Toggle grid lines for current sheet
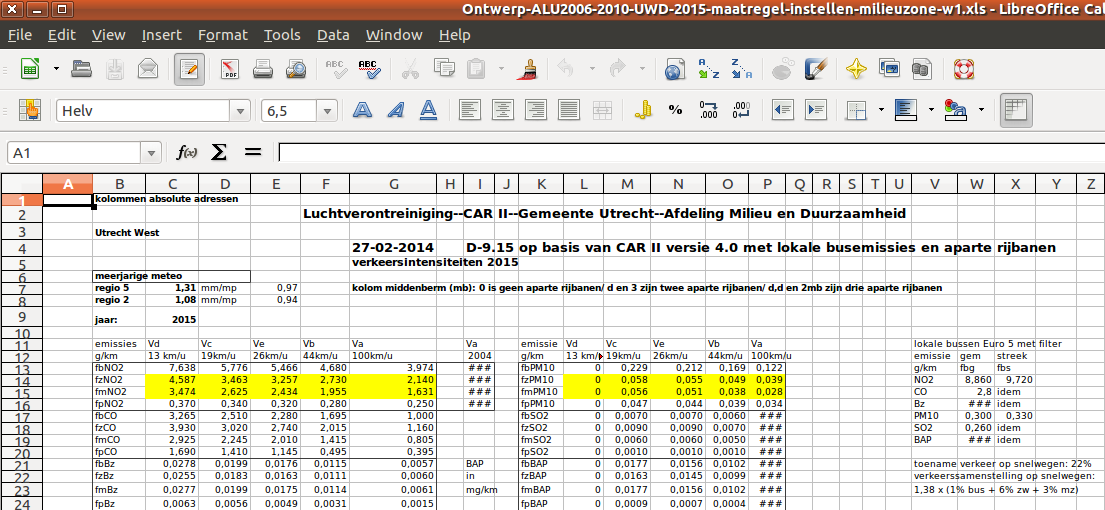 [x=1015, y=110]
